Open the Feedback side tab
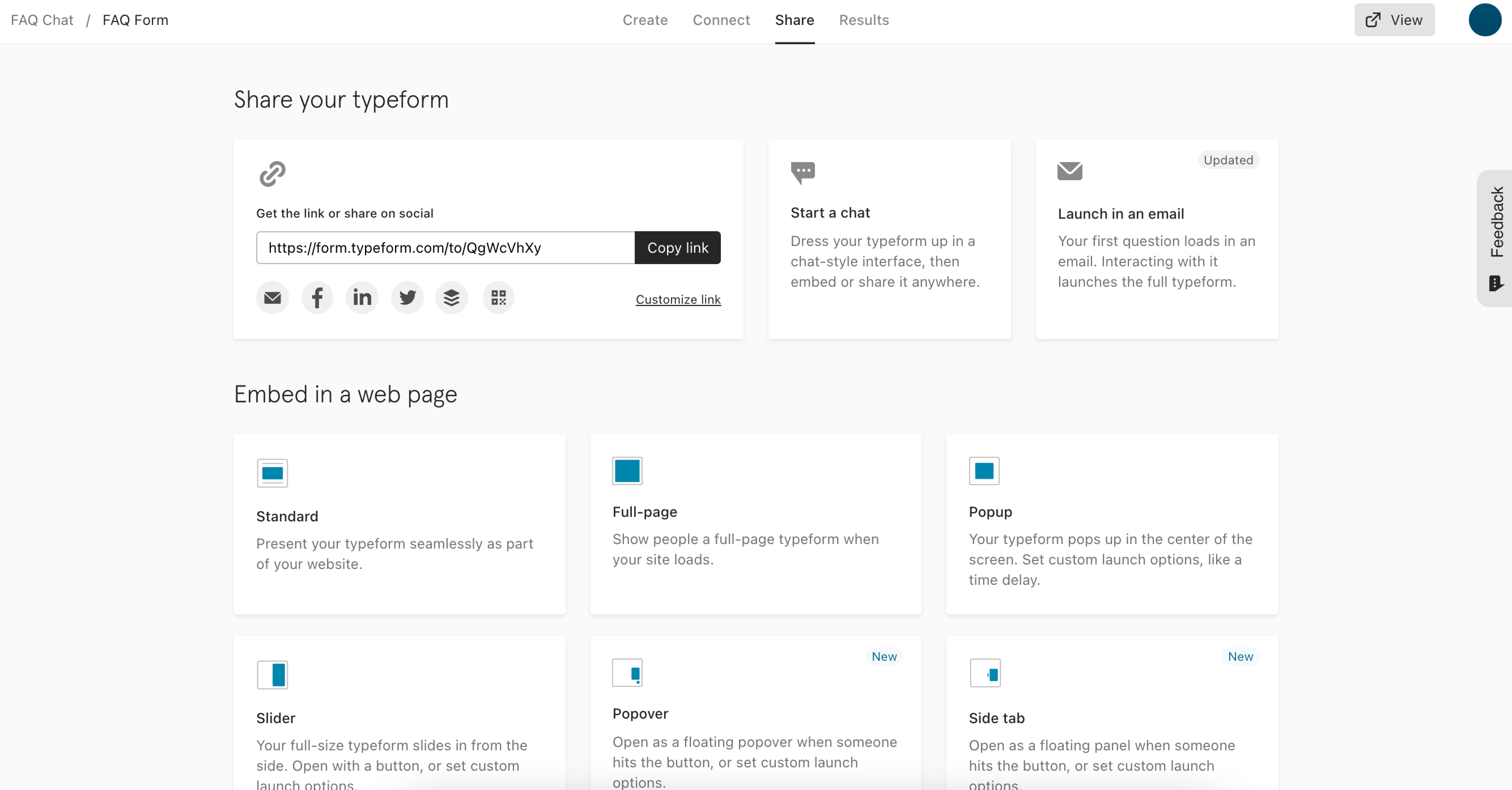This screenshot has height=790, width=1512. 1494,238
